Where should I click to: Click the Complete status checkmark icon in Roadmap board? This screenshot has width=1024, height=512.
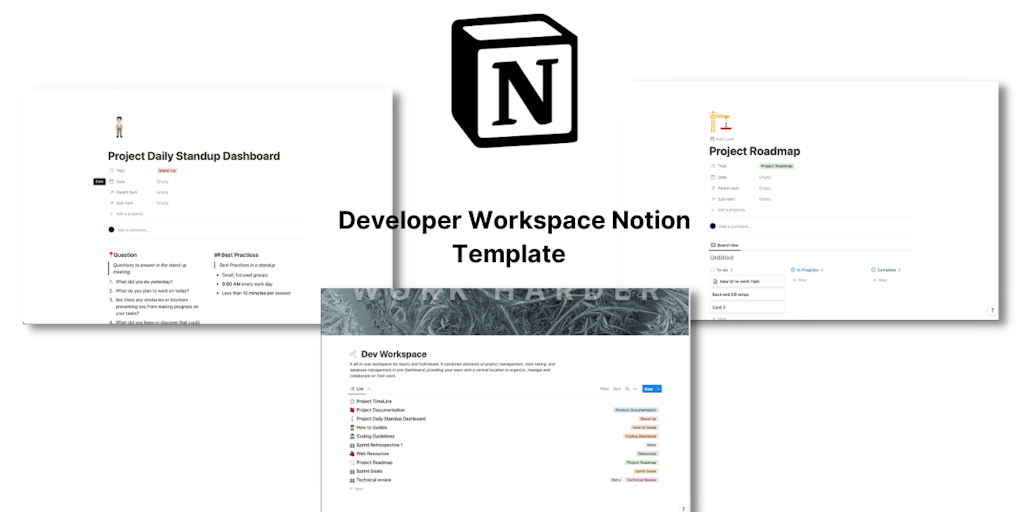(x=873, y=270)
